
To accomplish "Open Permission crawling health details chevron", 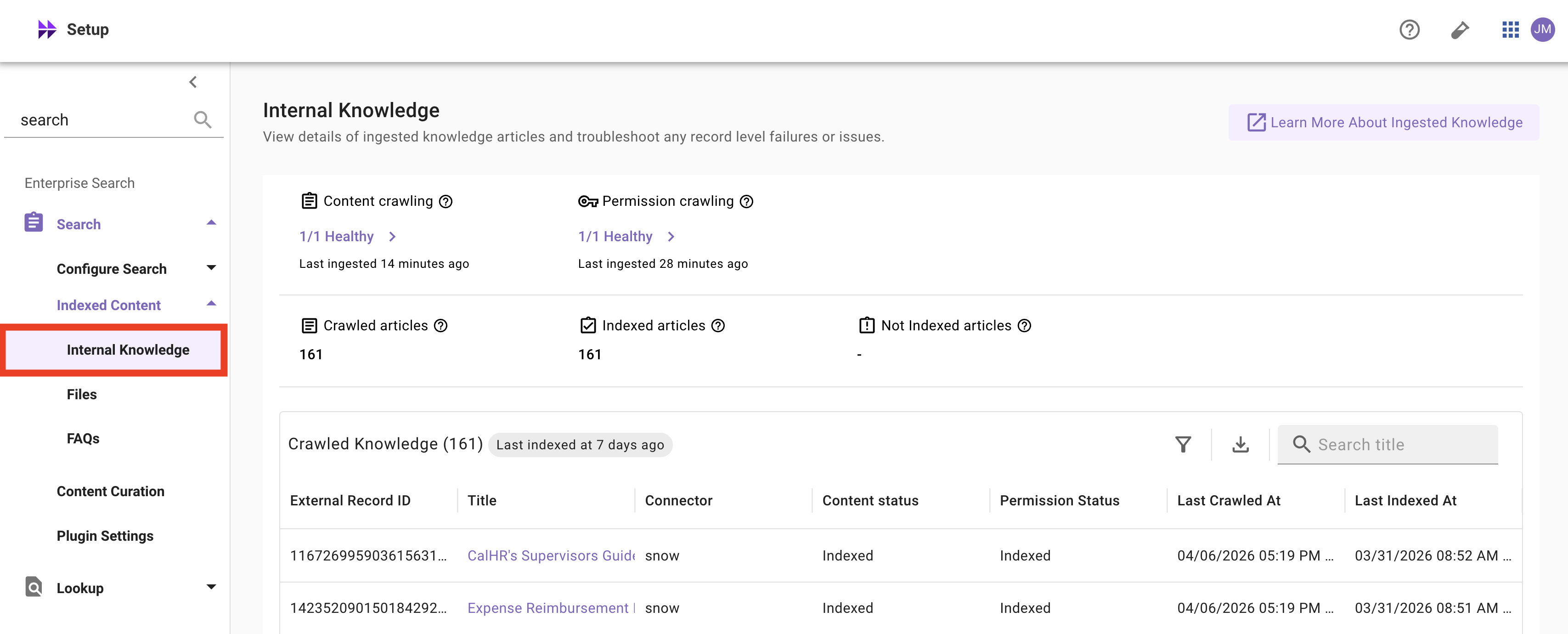I will click(x=671, y=236).
